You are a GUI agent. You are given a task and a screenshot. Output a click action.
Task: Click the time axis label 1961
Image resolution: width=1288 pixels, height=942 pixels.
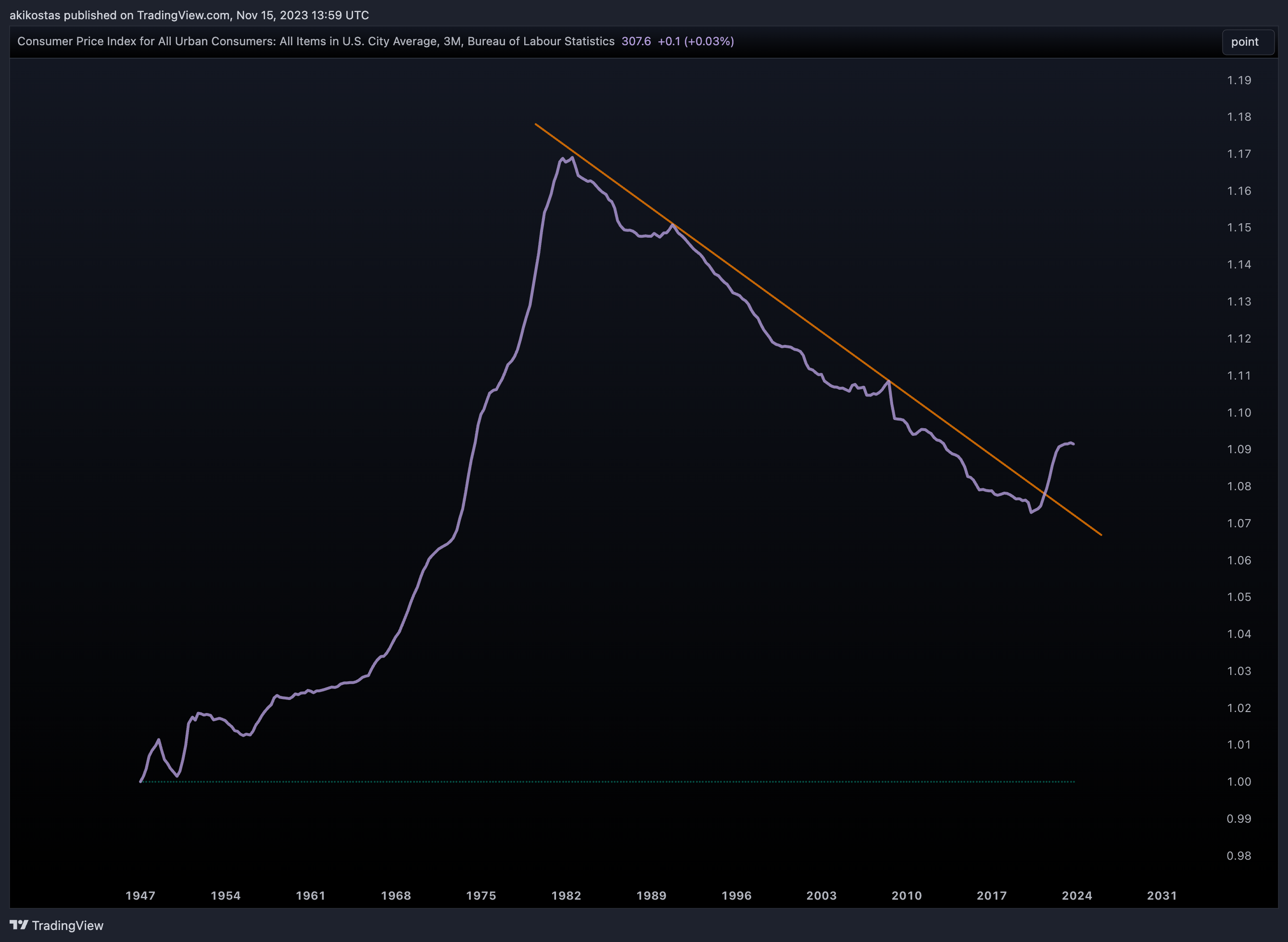311,895
